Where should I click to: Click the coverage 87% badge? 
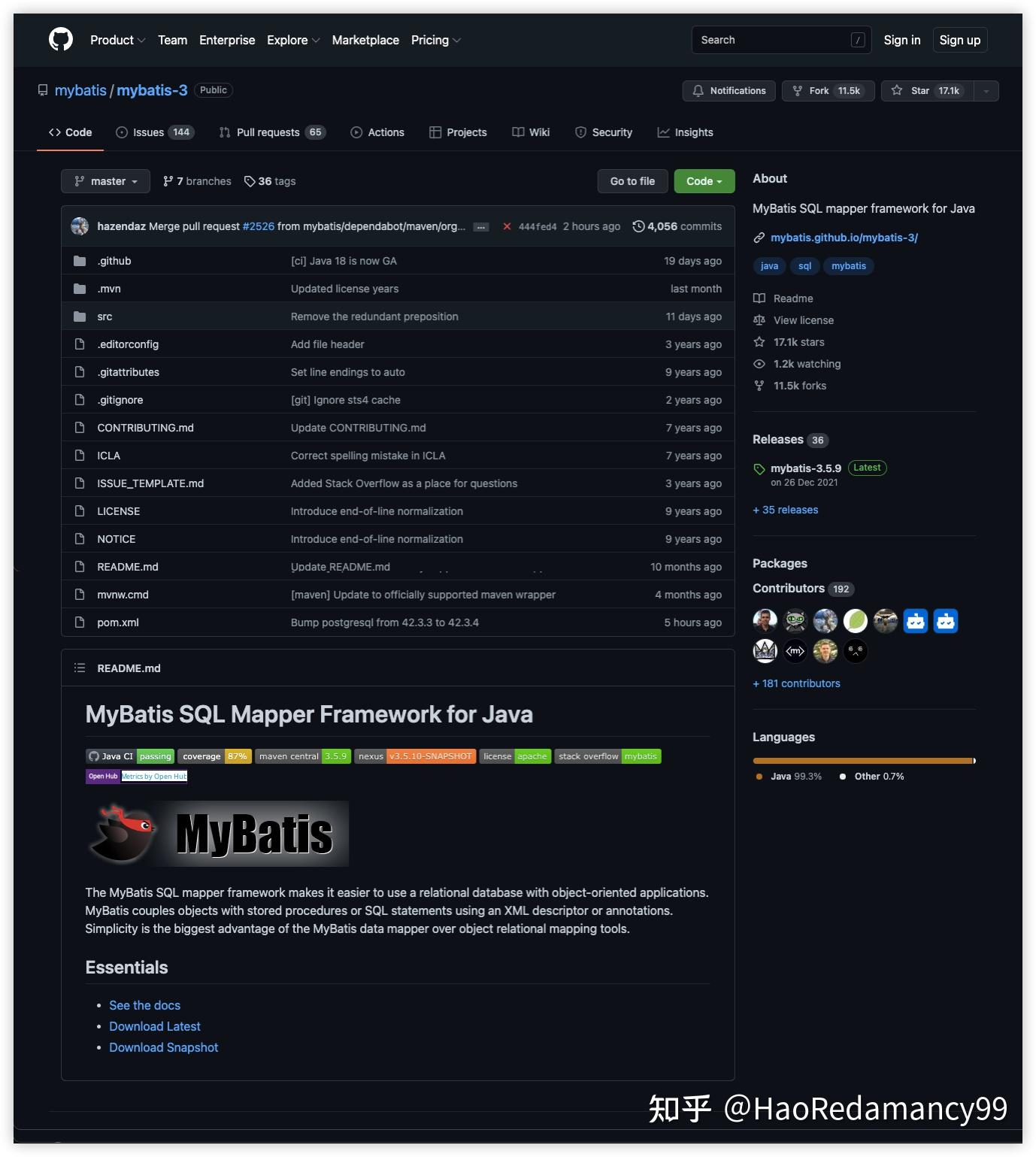click(x=214, y=756)
